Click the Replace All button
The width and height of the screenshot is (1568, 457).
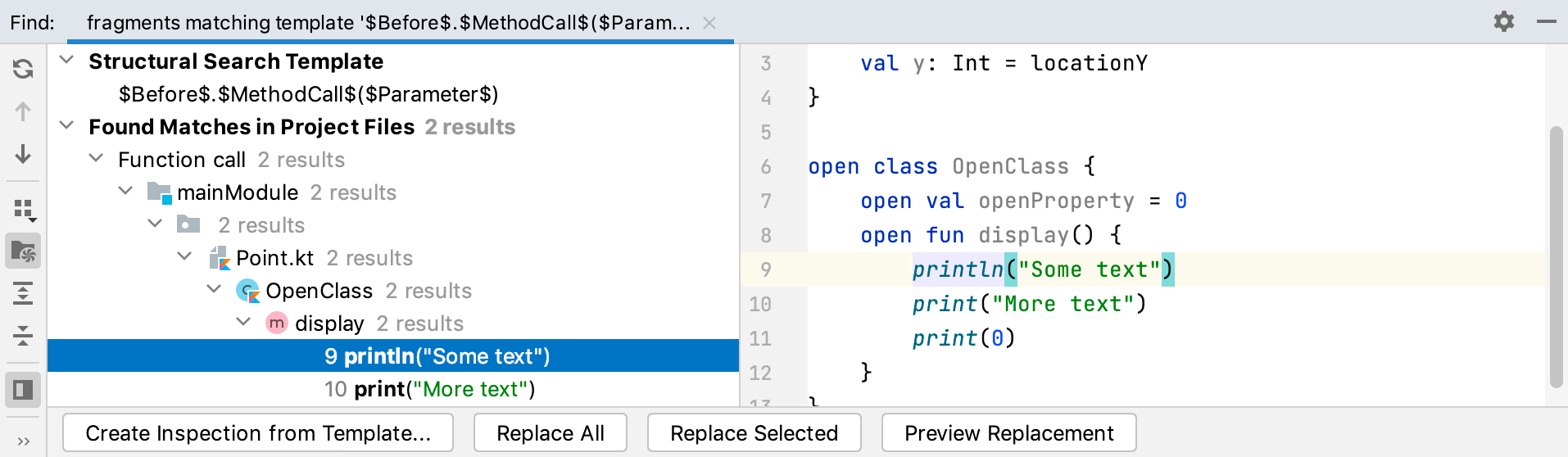[x=551, y=432]
